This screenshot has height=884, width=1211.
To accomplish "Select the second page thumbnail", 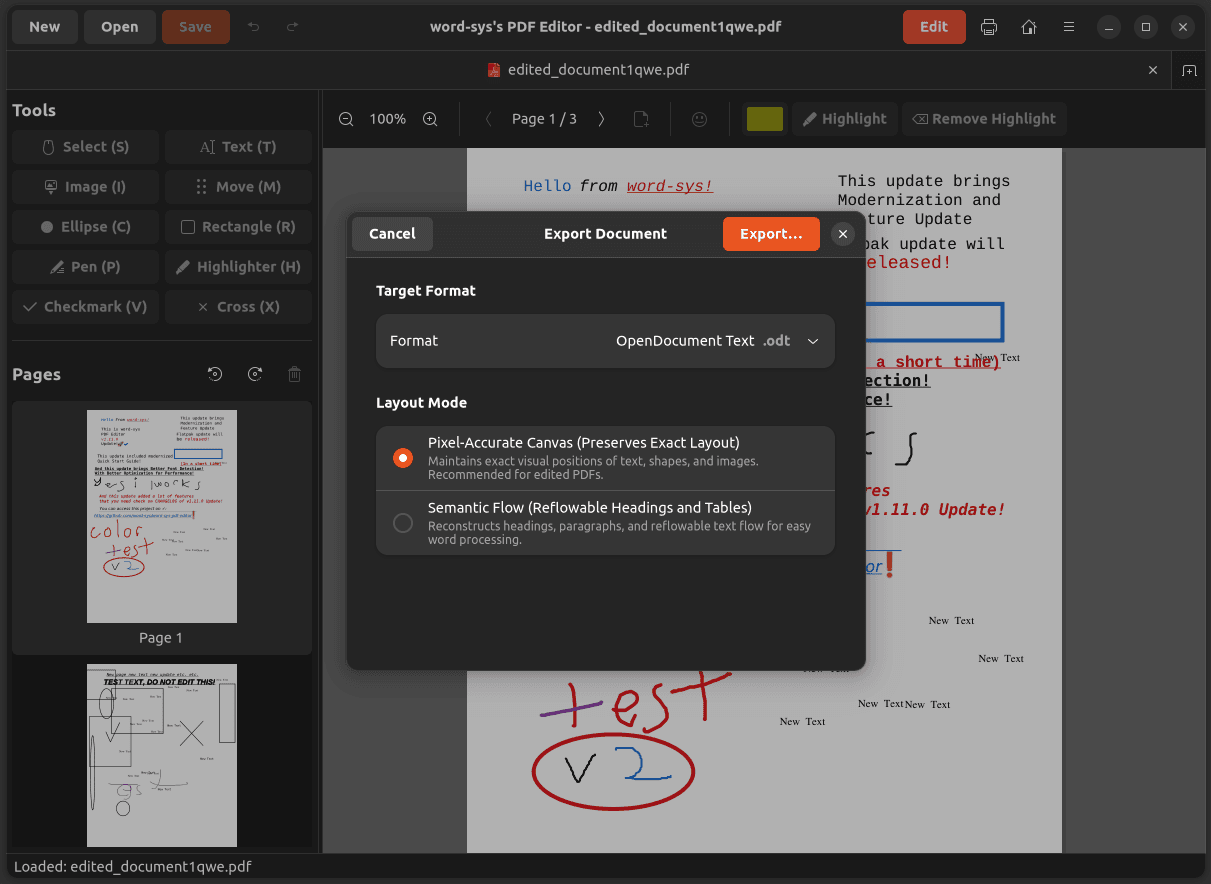I will click(162, 755).
